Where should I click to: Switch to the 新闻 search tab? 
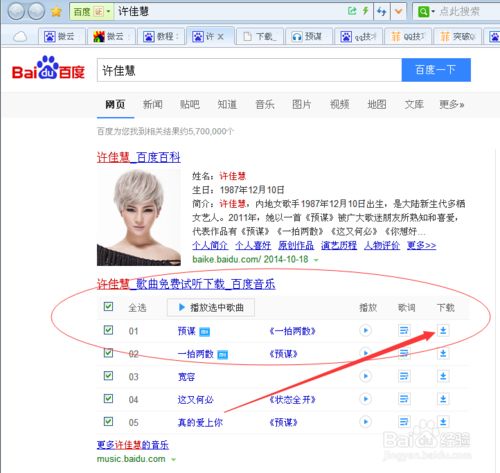[x=153, y=105]
